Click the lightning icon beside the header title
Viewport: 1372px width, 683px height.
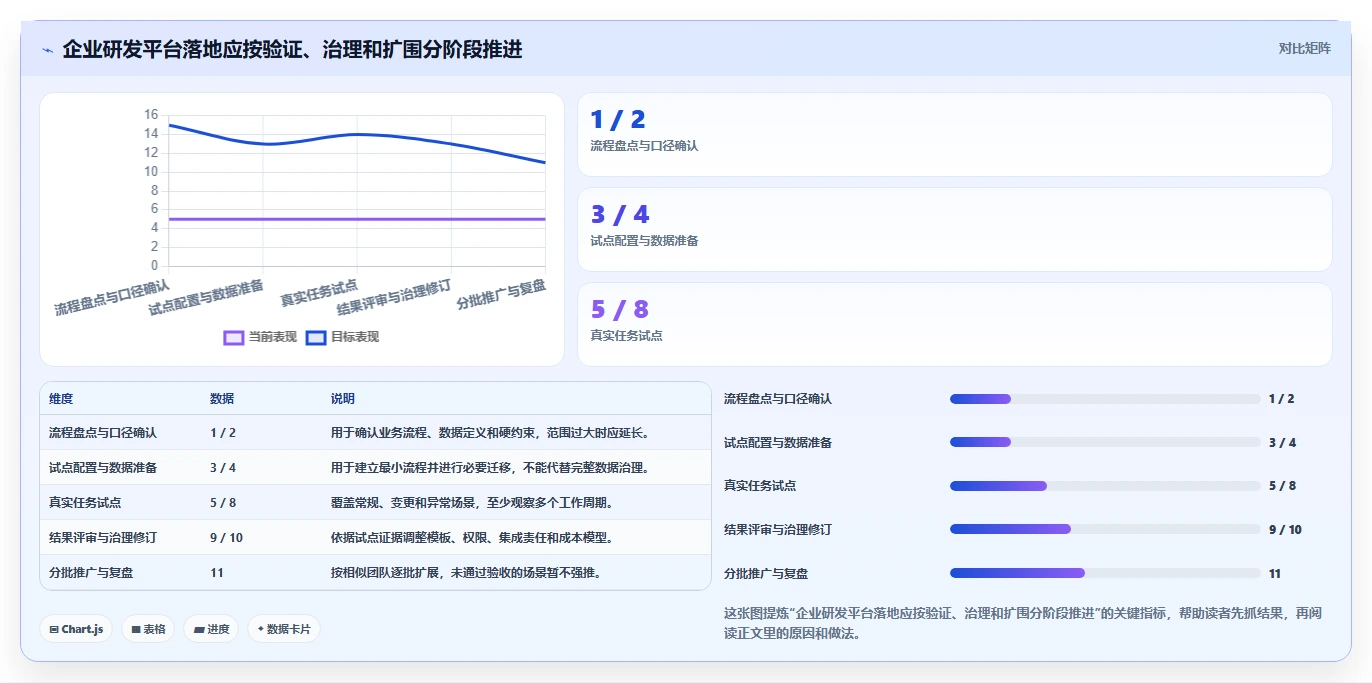point(48,50)
